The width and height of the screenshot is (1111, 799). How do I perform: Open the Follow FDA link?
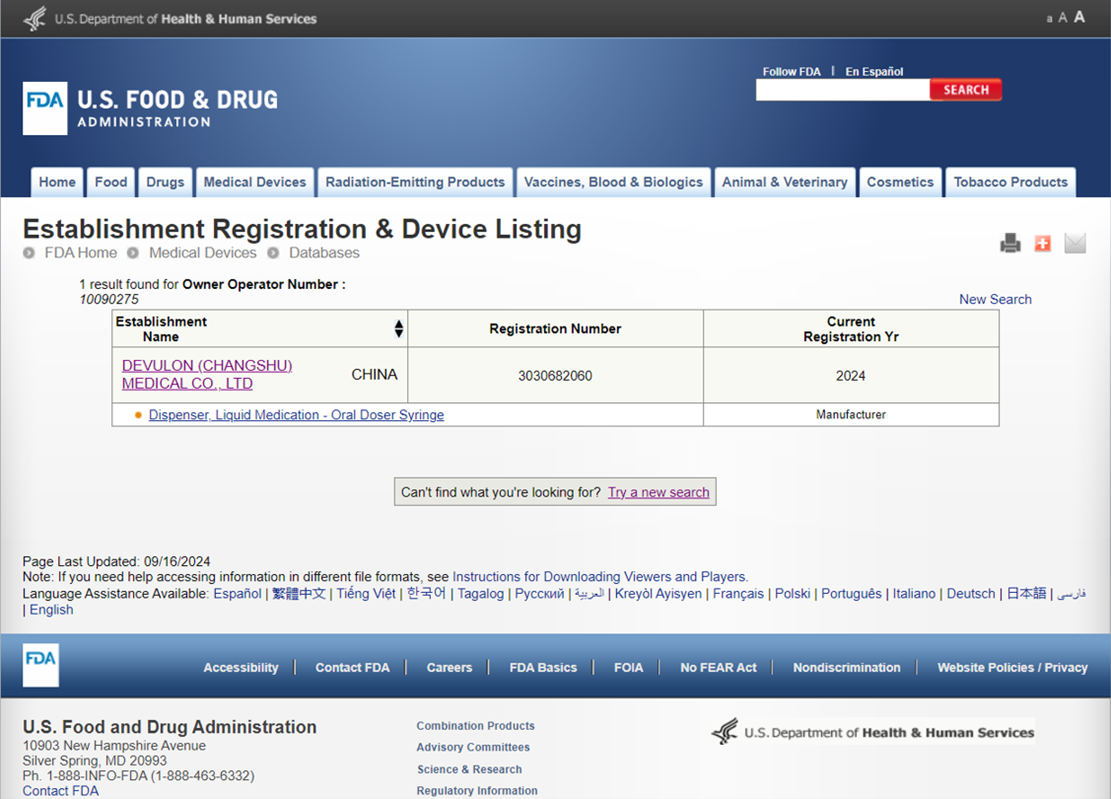(x=791, y=72)
